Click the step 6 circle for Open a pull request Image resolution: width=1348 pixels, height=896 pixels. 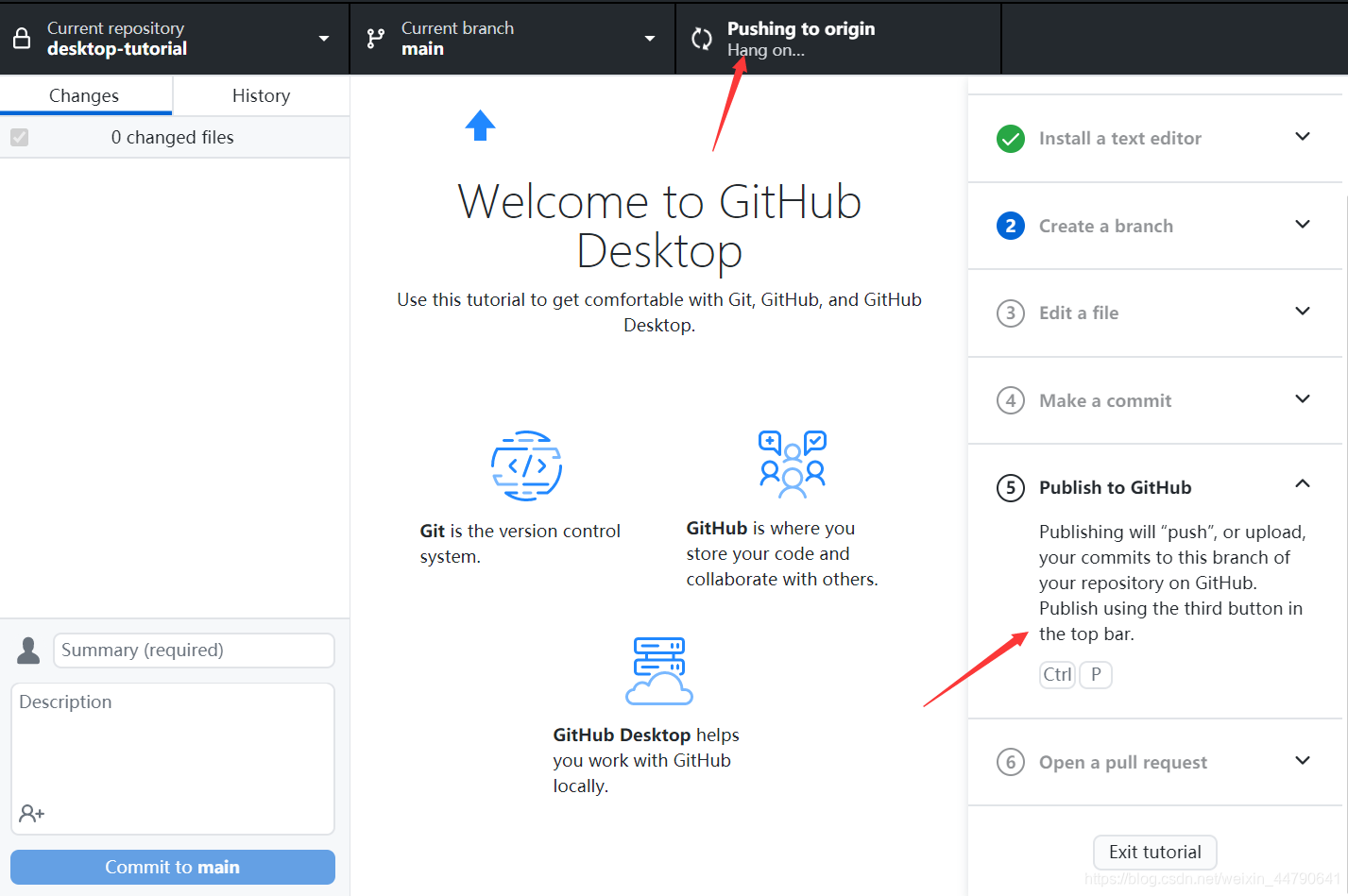point(1011,762)
